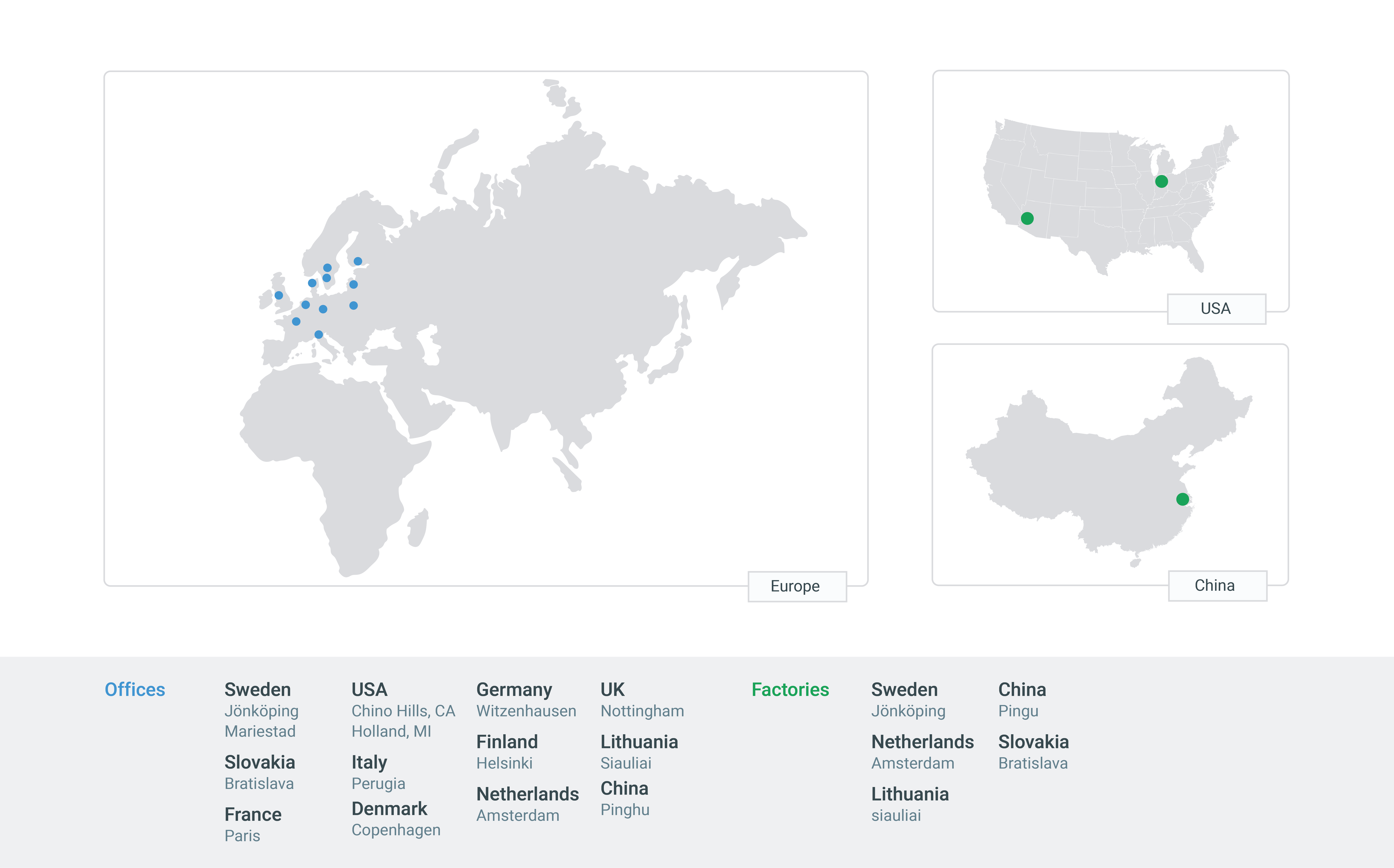The height and width of the screenshot is (868, 1394).
Task: Click Siauliai in the Offices list
Action: pos(626,763)
